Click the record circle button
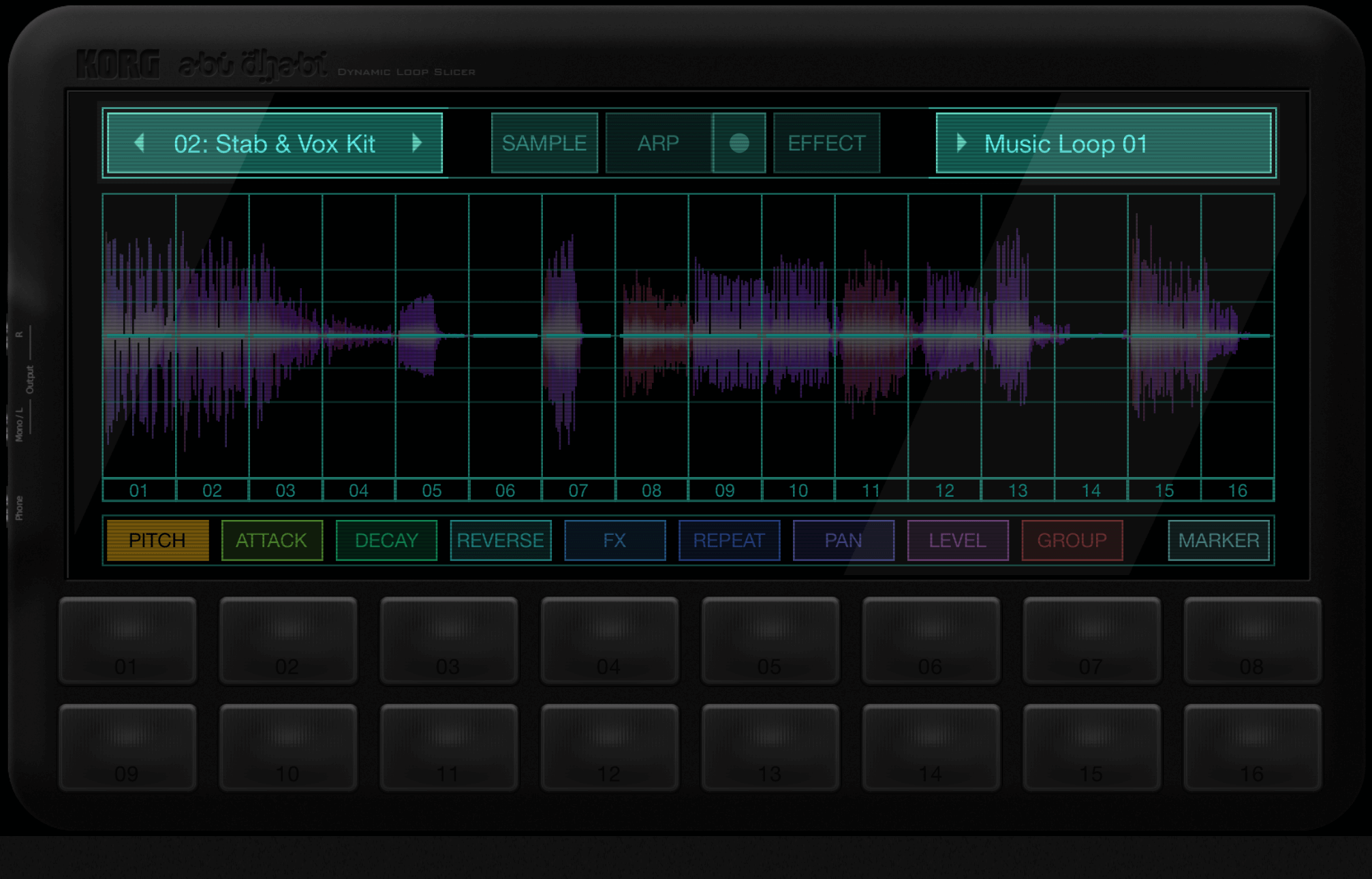Screen dimensions: 1372x879 coord(739,143)
